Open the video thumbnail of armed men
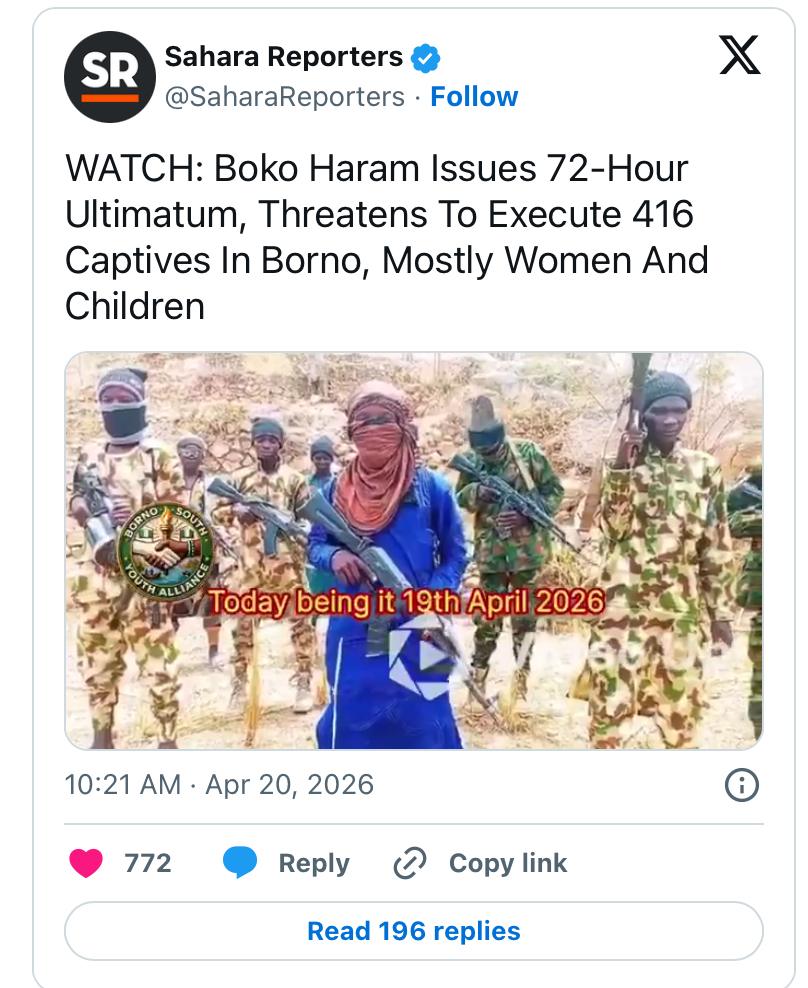Viewport: 808px width, 988px height. (x=560, y=480)
